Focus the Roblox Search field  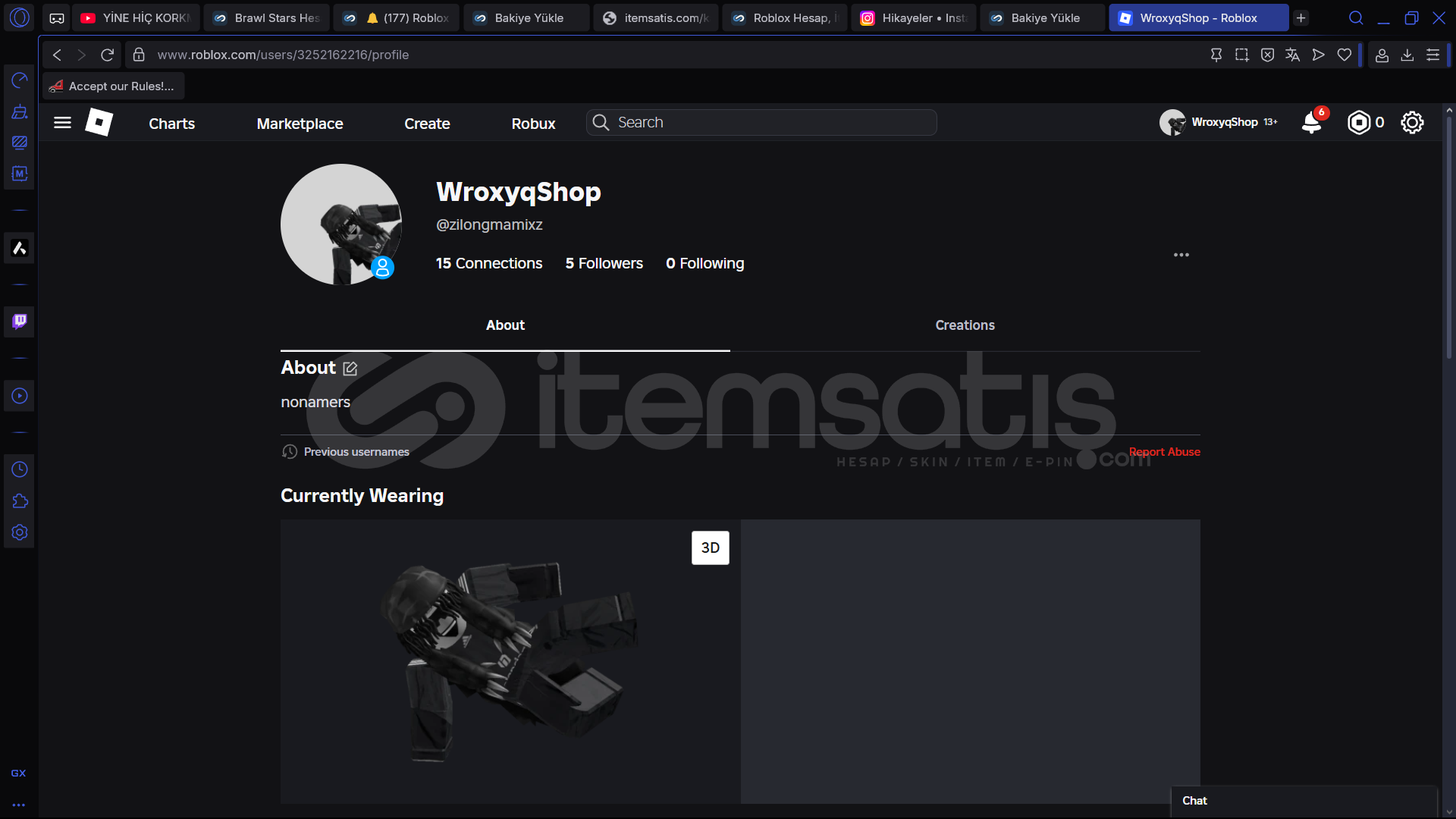point(761,122)
